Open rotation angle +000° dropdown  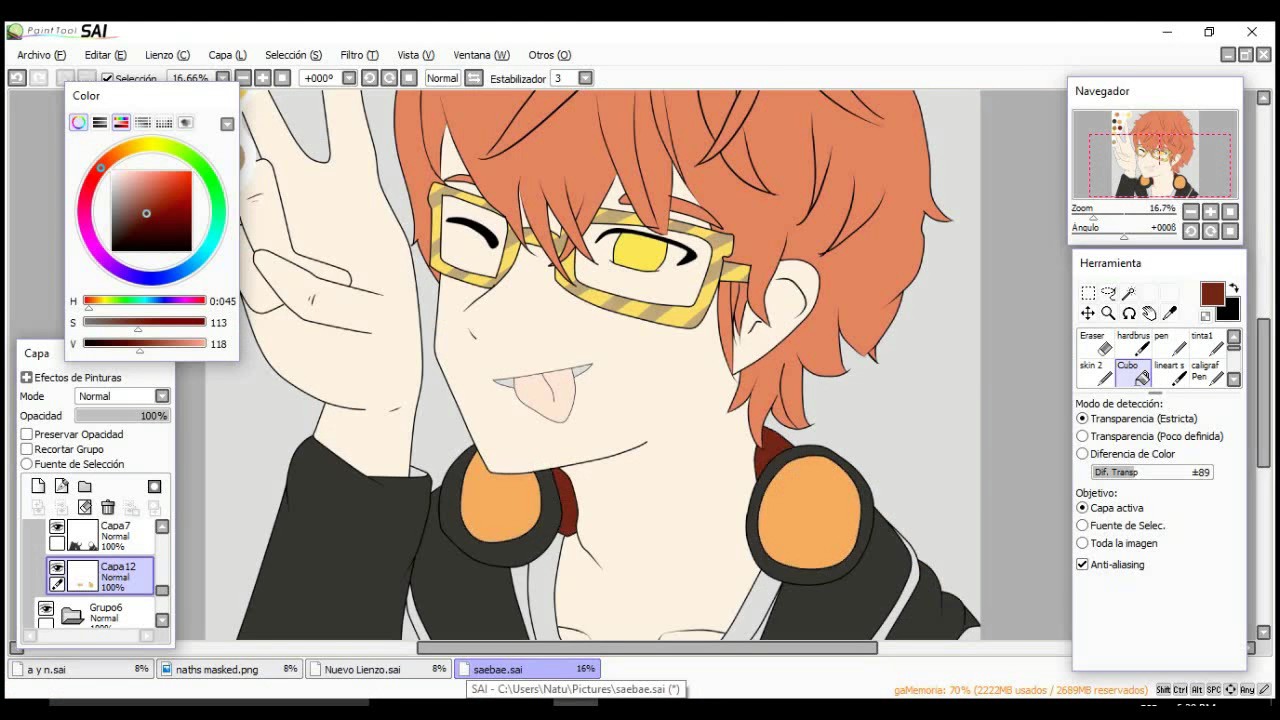click(x=349, y=78)
